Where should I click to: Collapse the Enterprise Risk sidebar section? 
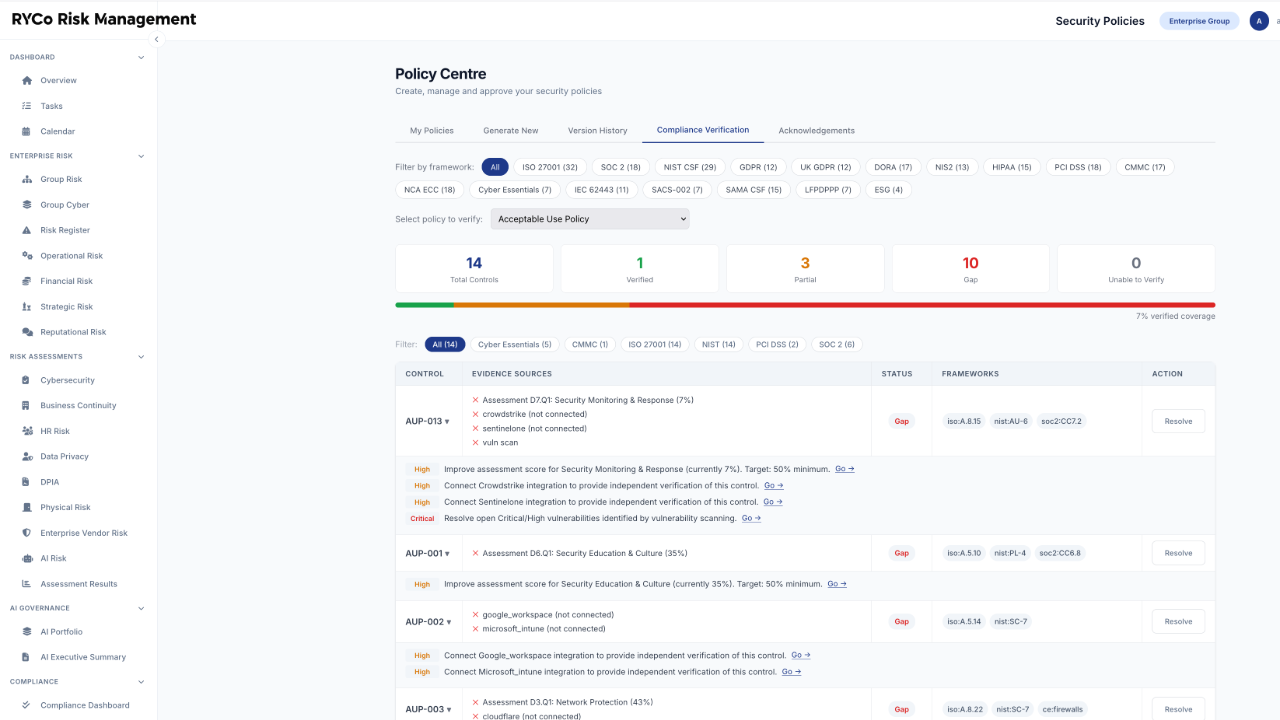[141, 156]
